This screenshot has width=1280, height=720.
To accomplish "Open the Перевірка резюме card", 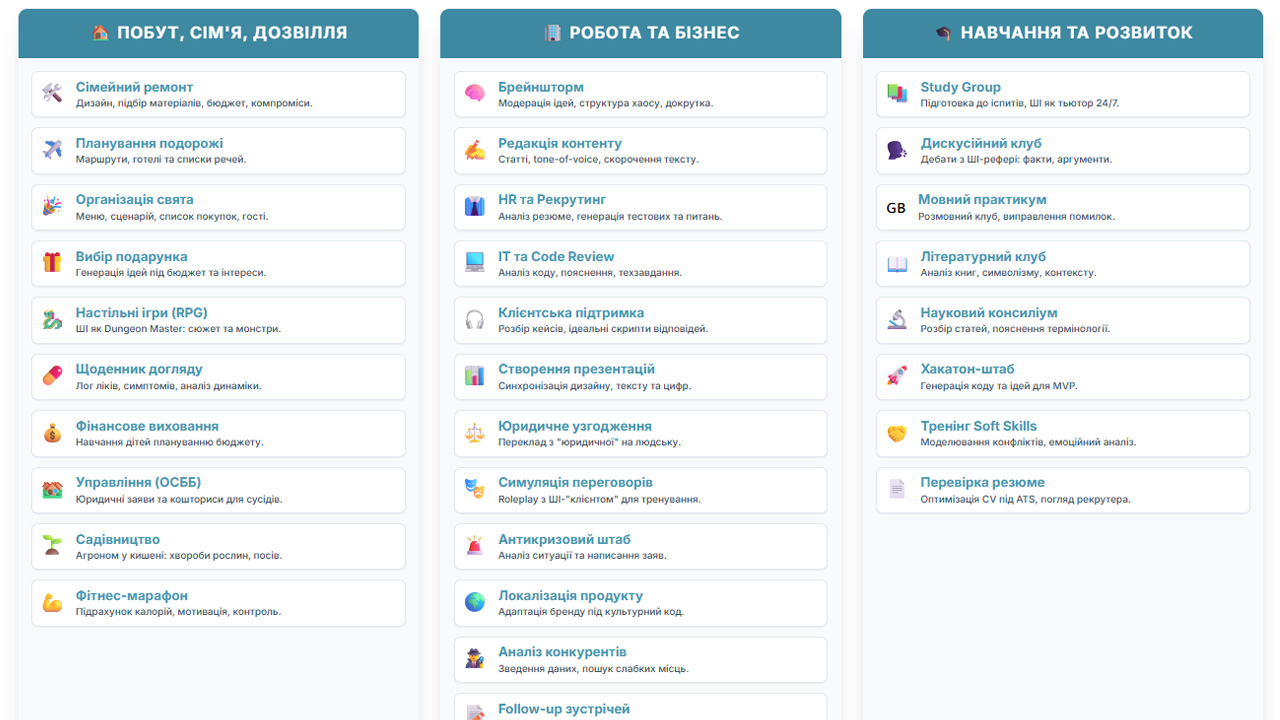I will 1062,490.
